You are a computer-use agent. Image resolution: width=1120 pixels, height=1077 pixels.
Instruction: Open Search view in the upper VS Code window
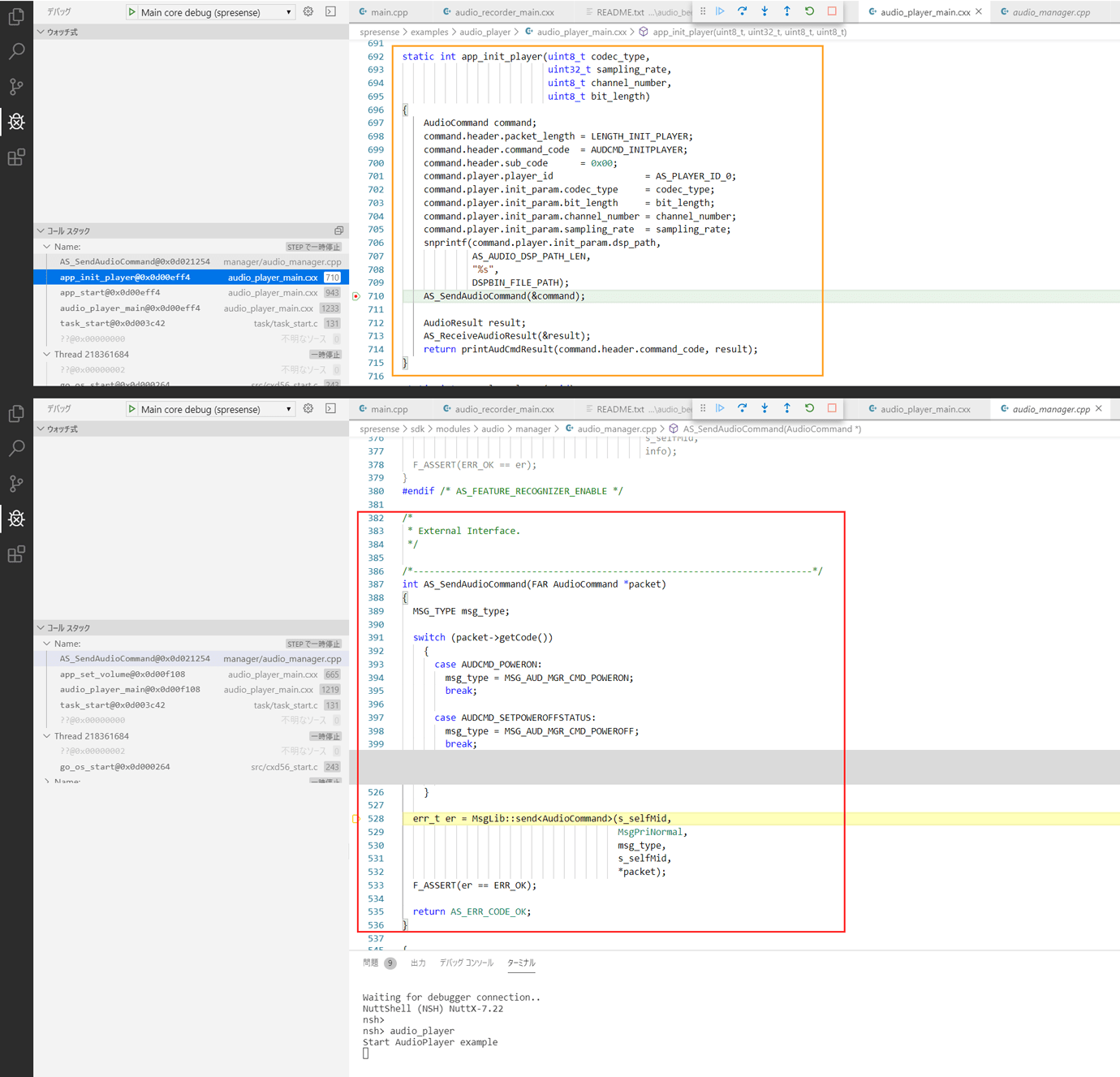click(x=16, y=51)
